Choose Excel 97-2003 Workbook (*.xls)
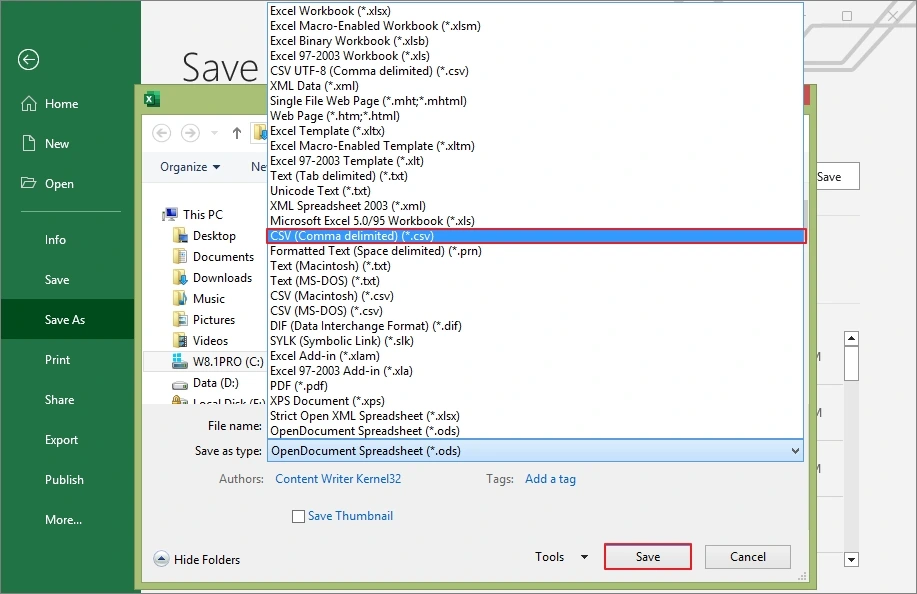This screenshot has height=594, width=917. pyautogui.click(x=535, y=56)
